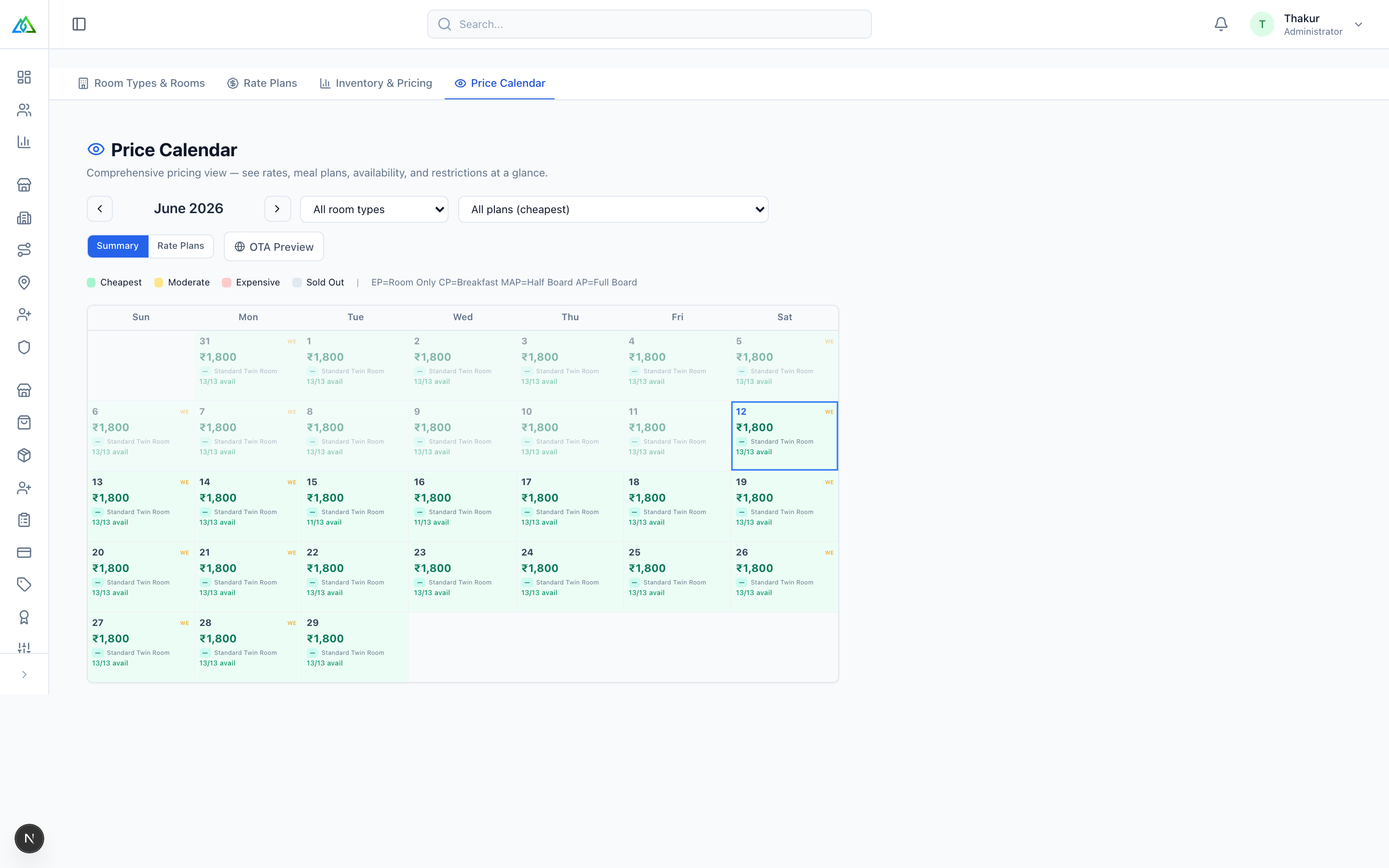Click the magnifier icon in the search bar

(444, 24)
